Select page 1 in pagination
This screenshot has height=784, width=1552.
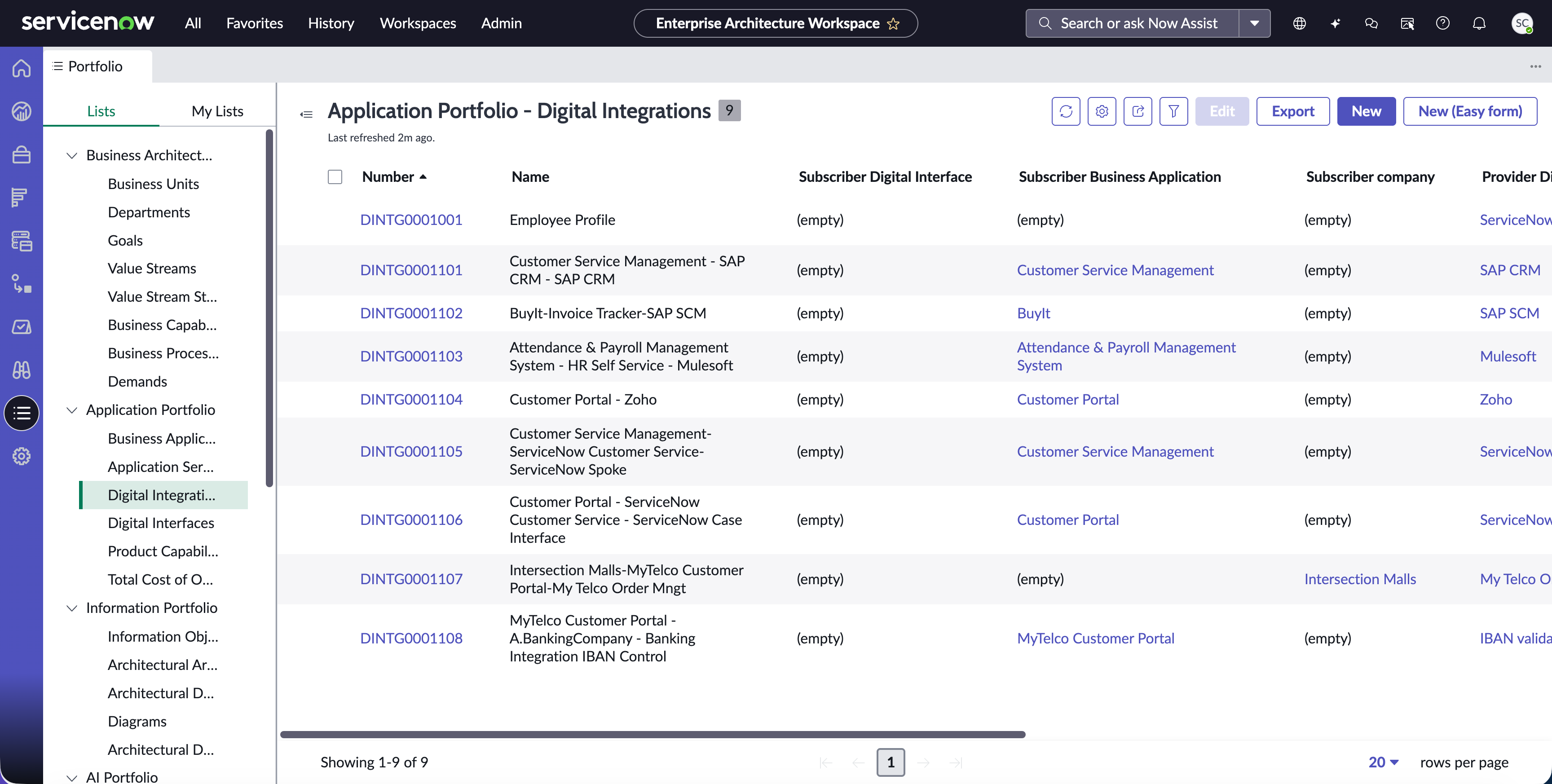click(x=891, y=762)
